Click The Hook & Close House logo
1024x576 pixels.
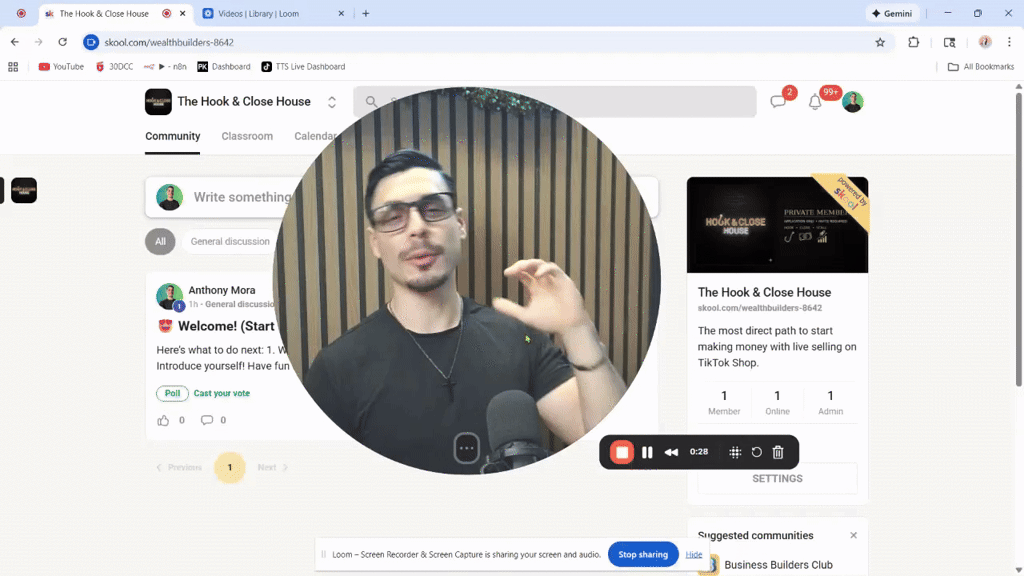click(158, 102)
